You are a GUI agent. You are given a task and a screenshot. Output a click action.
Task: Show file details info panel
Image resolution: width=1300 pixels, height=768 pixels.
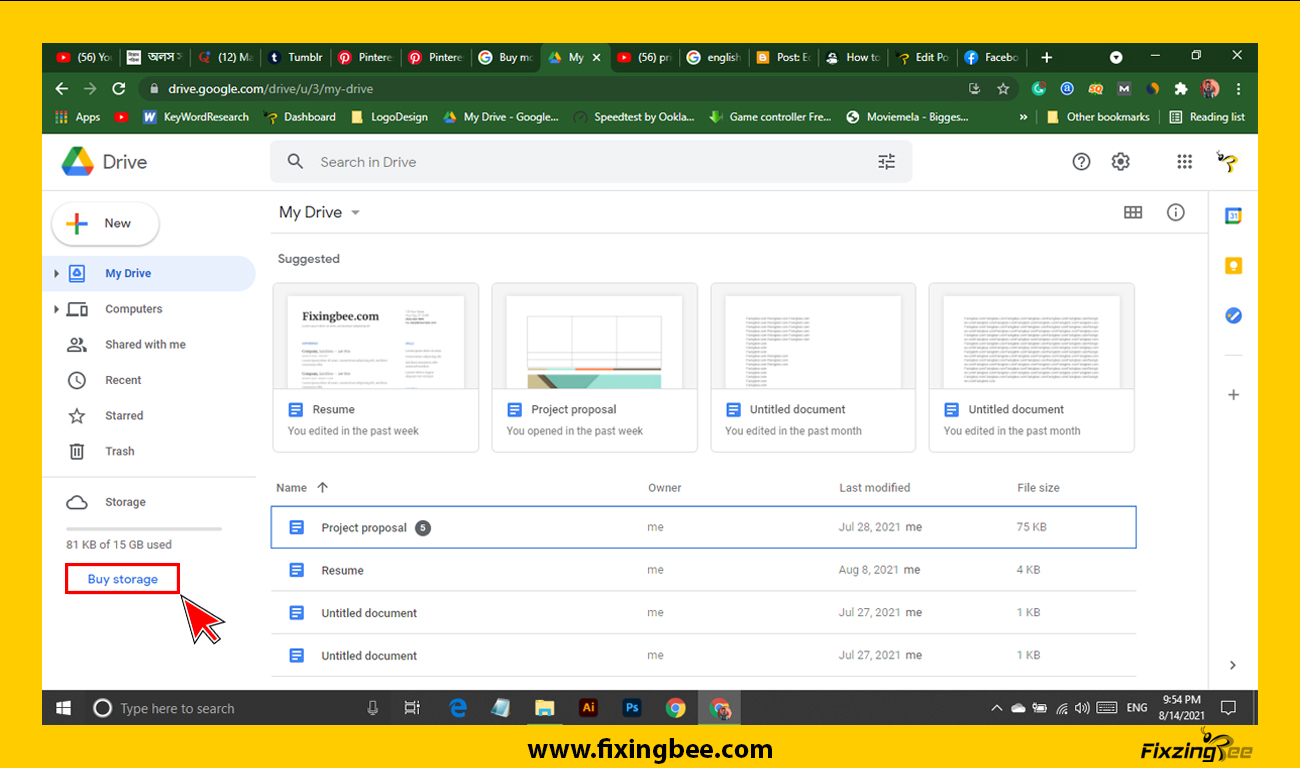pos(1176,212)
